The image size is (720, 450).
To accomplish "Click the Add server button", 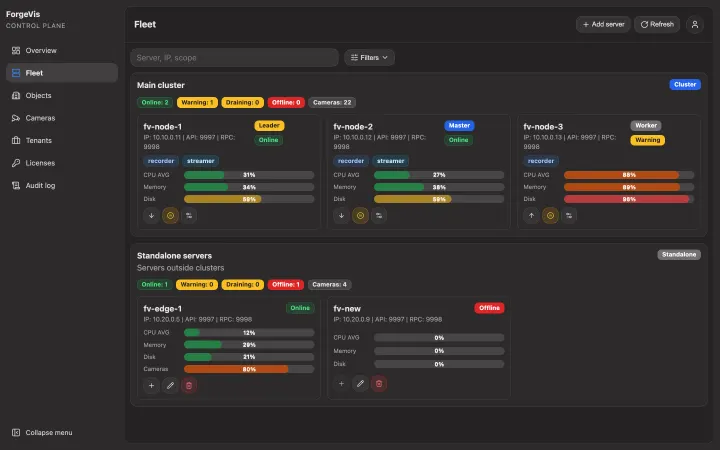I will coord(603,24).
